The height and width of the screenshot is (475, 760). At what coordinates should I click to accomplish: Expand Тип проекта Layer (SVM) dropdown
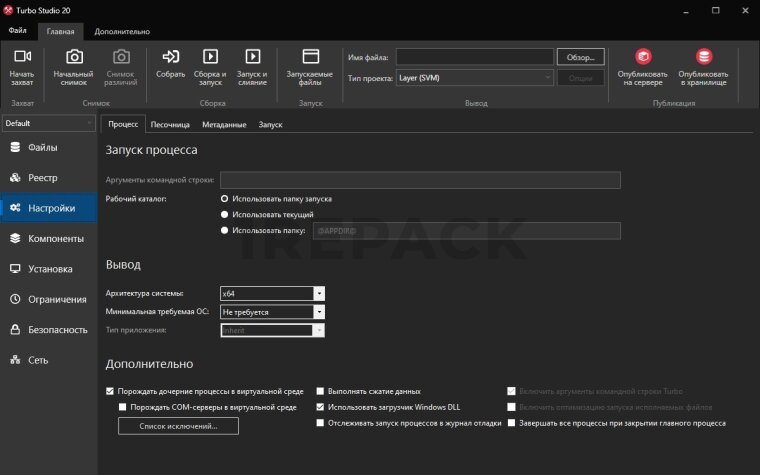tap(547, 76)
